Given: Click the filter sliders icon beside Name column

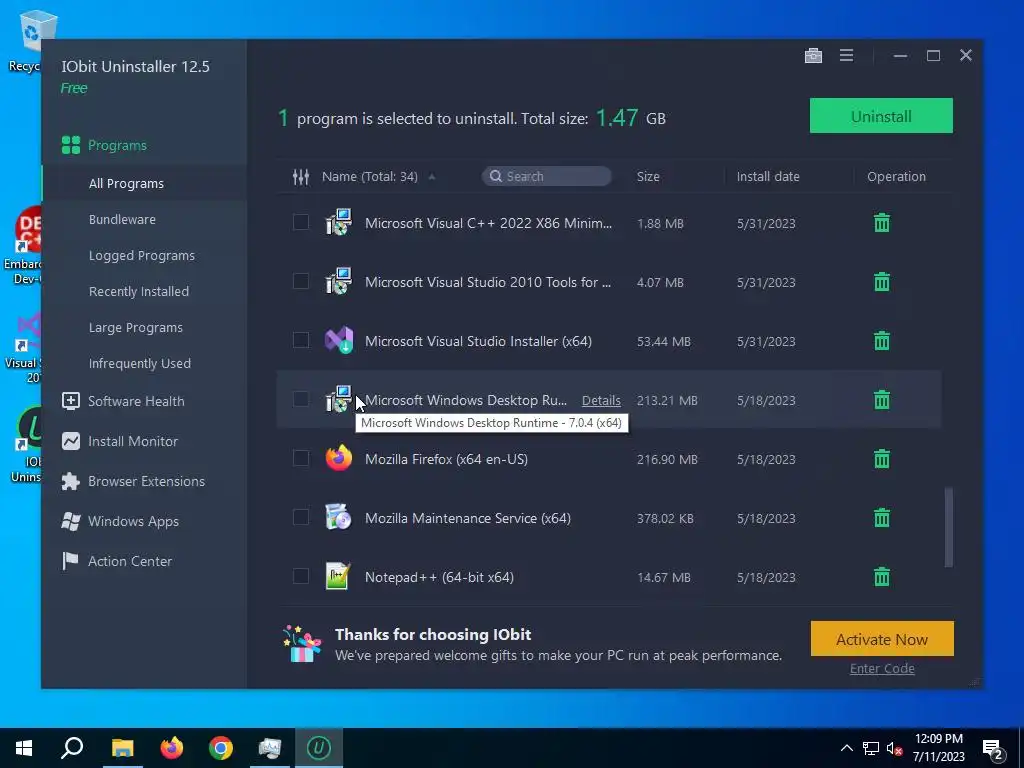Looking at the screenshot, I should 301,176.
